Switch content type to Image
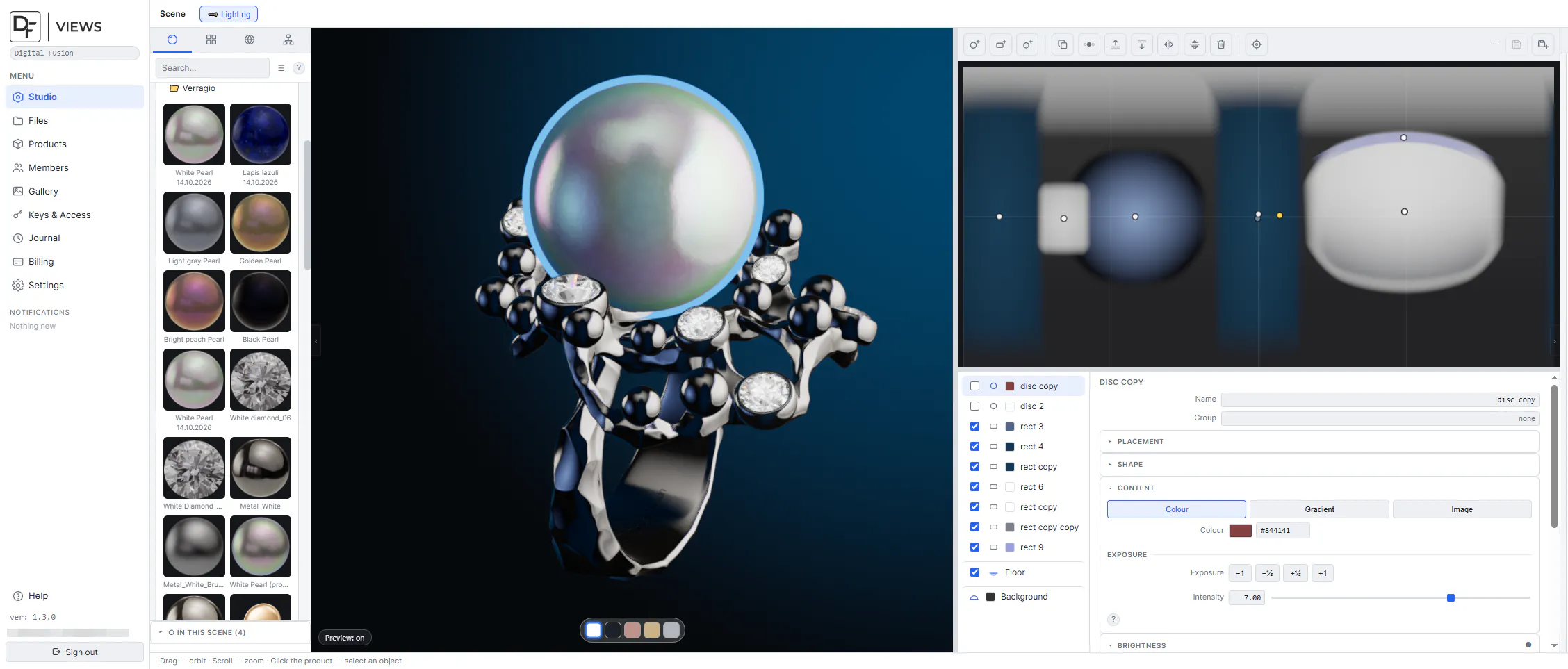 (1462, 509)
